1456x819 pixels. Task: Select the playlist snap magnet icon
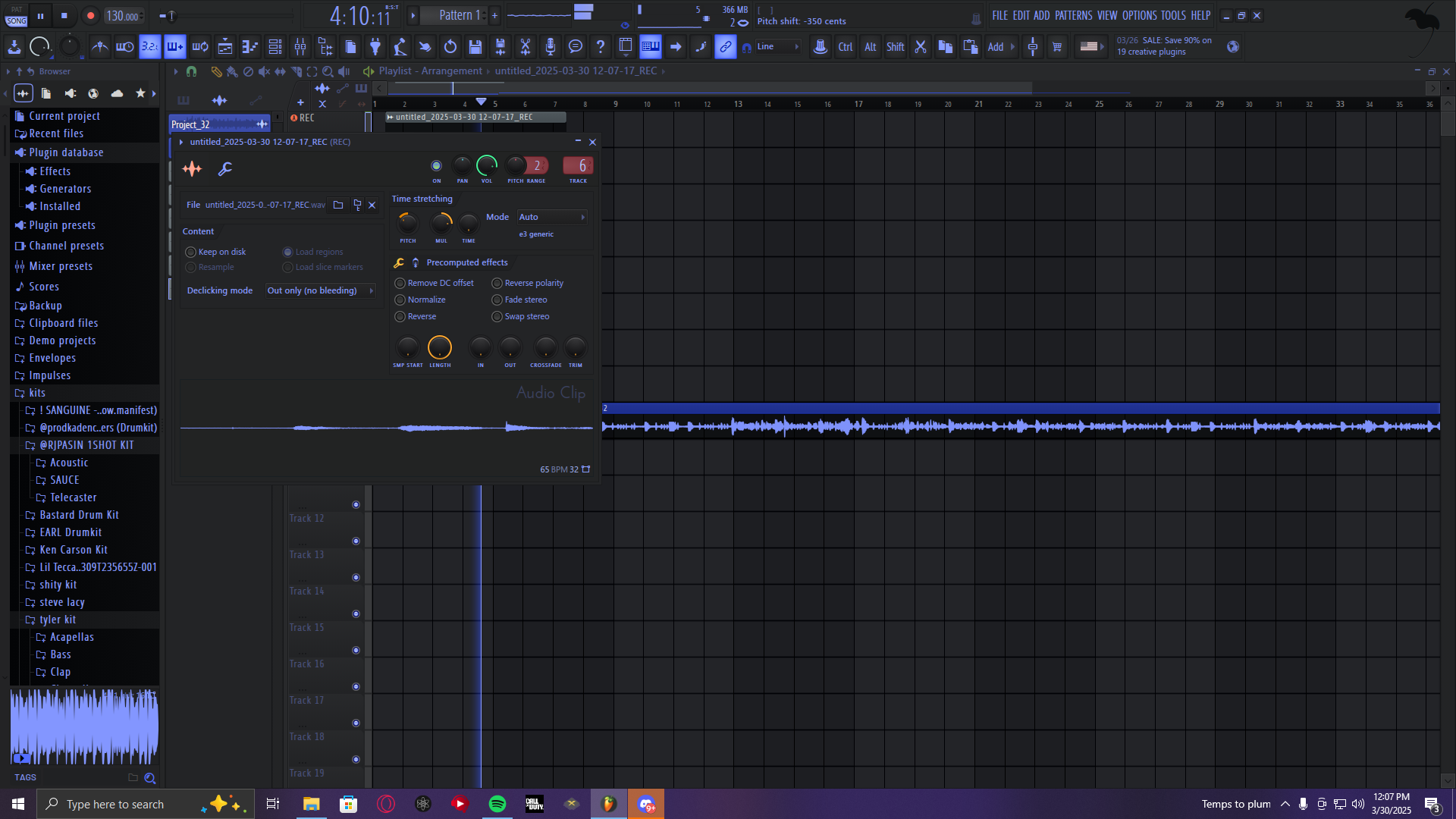(191, 71)
